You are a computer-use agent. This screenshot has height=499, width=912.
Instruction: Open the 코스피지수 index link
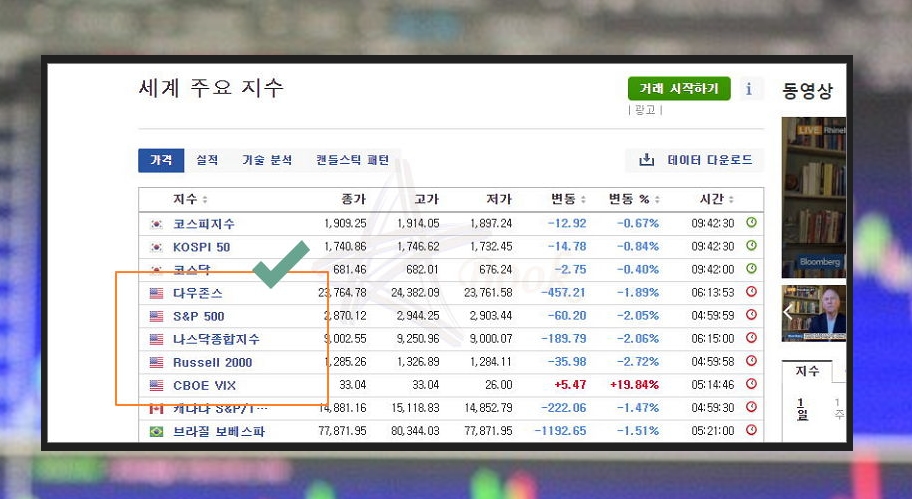coord(204,224)
